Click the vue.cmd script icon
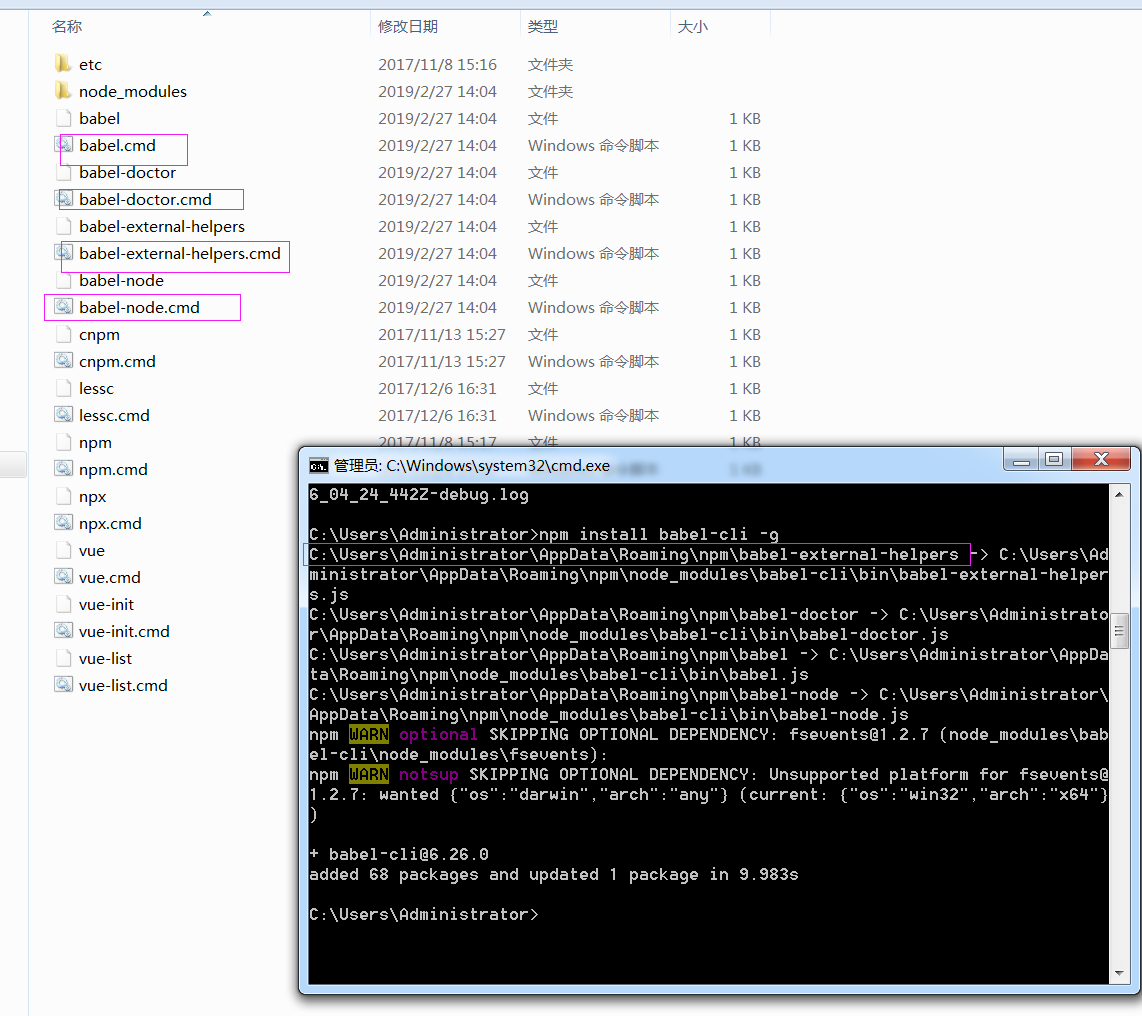 pyautogui.click(x=63, y=577)
